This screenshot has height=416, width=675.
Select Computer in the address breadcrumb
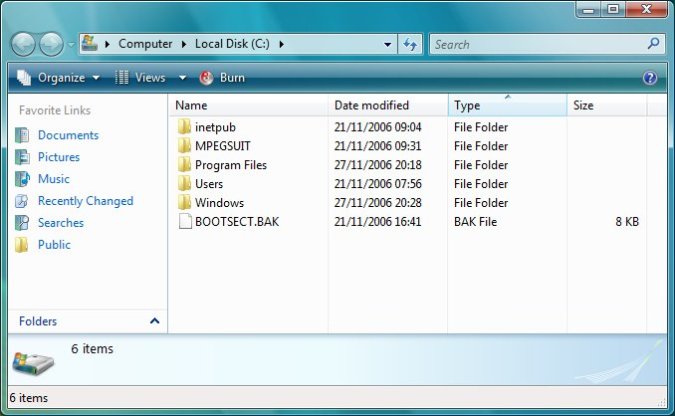tap(145, 44)
